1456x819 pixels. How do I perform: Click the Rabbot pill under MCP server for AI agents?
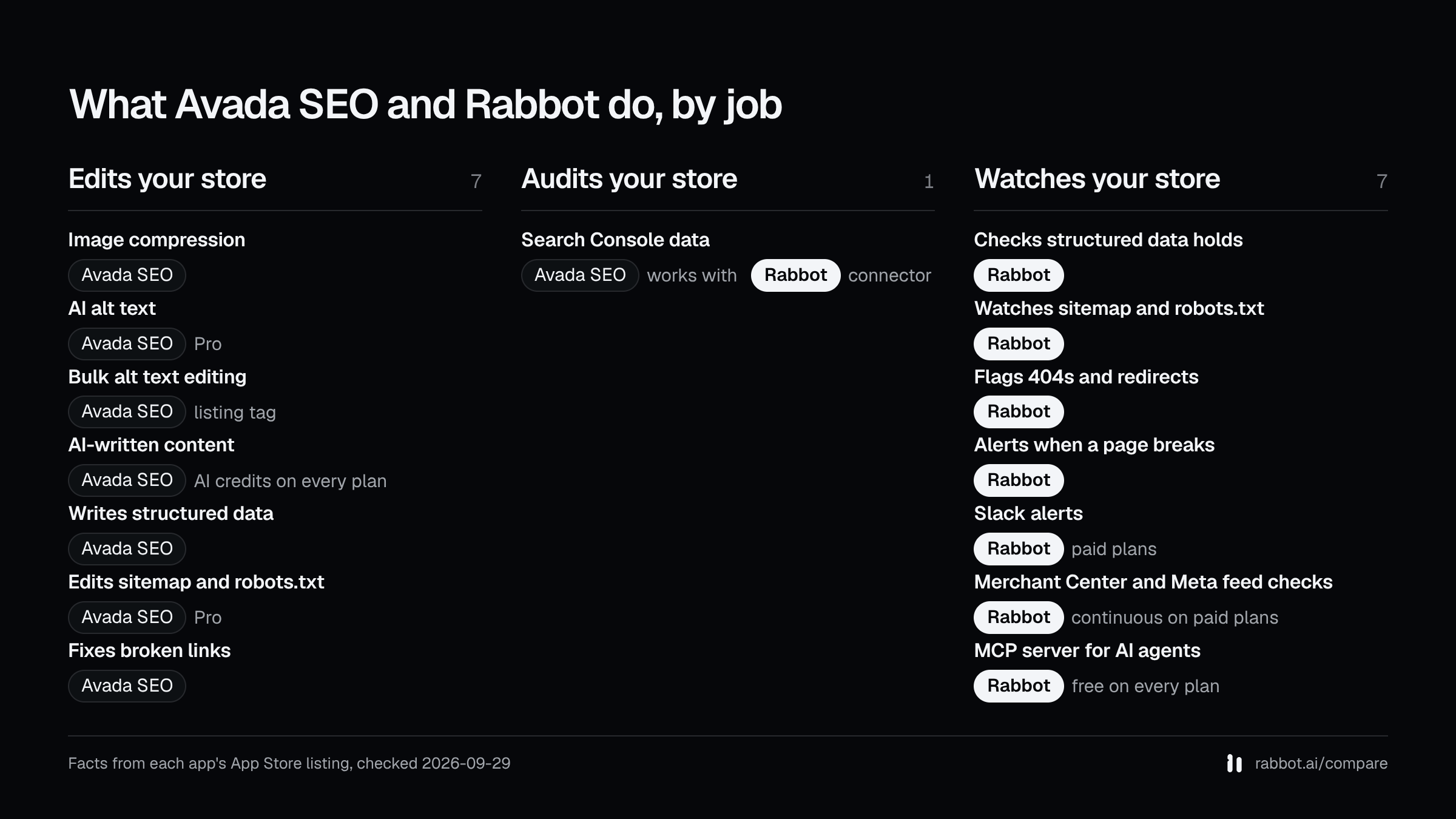1019,686
